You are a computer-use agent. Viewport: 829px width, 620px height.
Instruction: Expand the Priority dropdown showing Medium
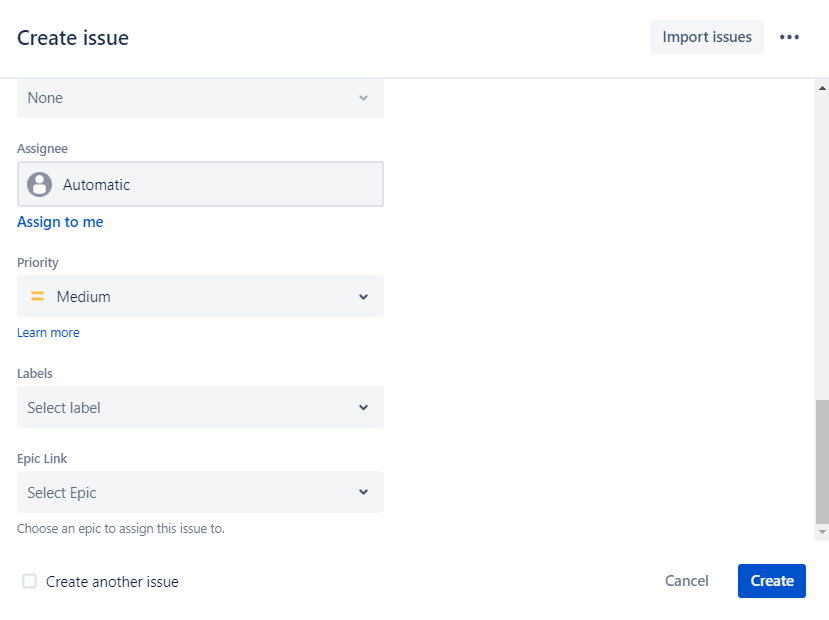(x=200, y=297)
